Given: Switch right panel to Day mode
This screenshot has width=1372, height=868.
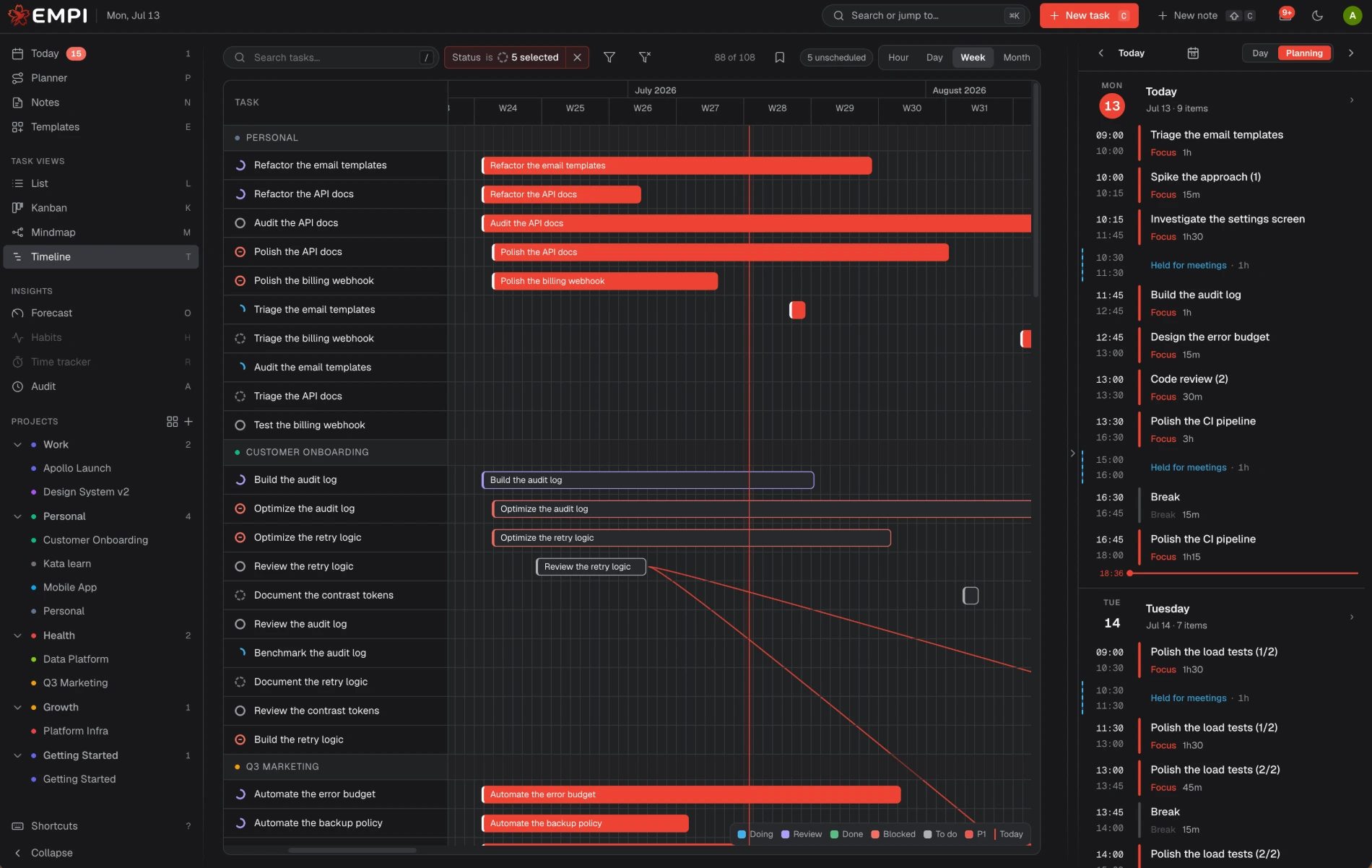Looking at the screenshot, I should coord(1259,53).
